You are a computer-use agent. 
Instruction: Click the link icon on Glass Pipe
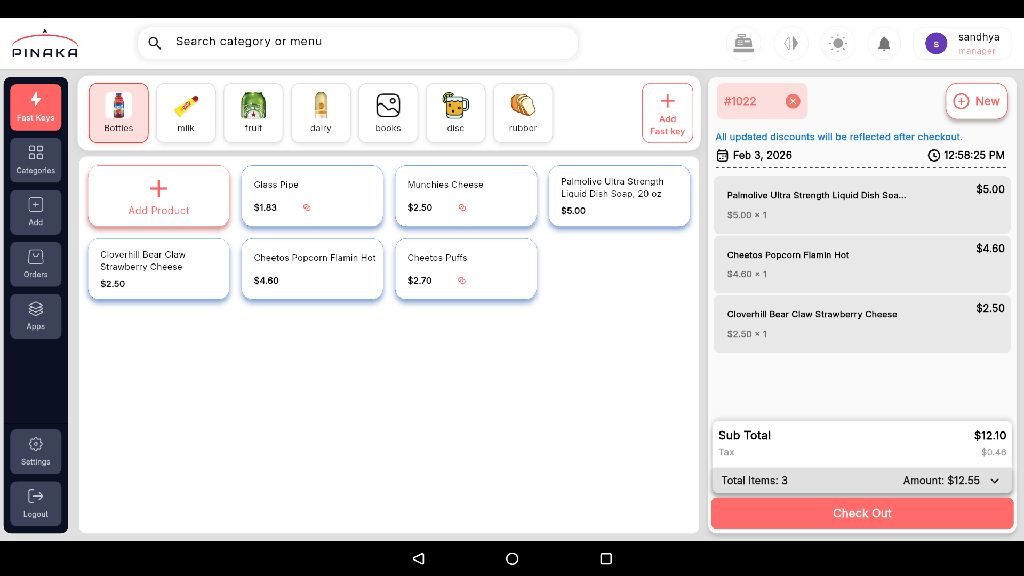point(307,208)
